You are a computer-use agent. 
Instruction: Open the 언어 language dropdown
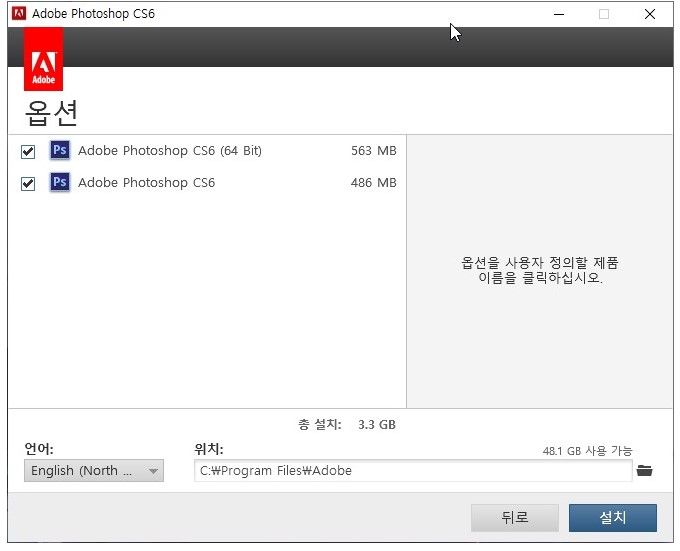[x=94, y=470]
